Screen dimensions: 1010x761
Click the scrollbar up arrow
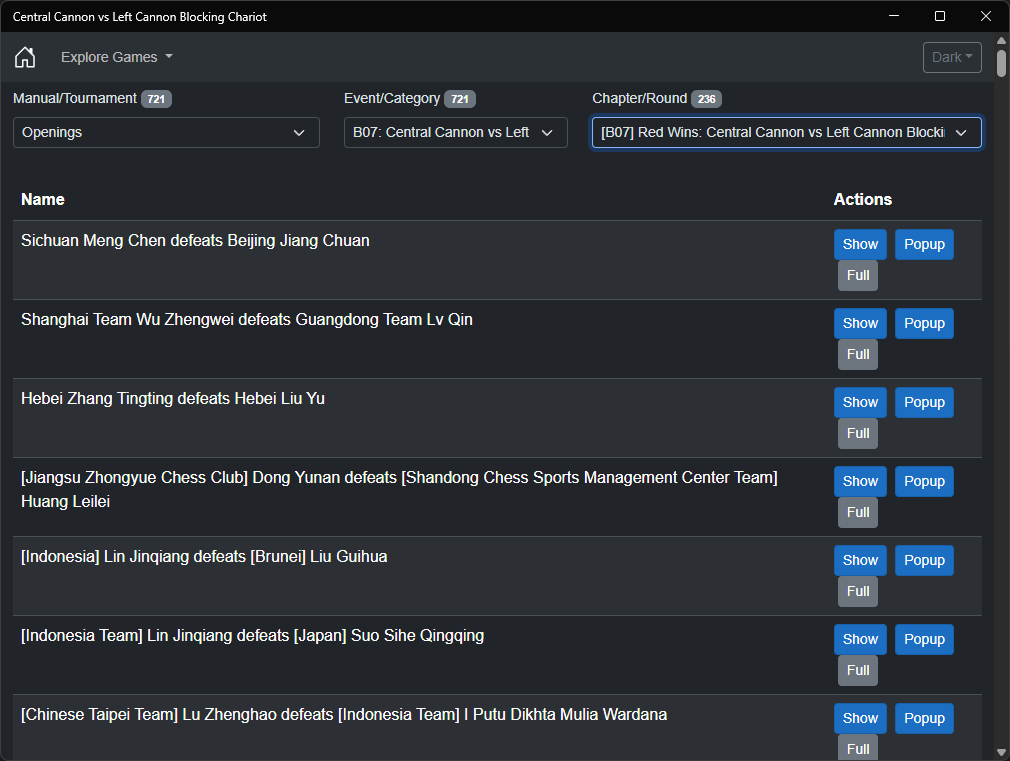[x=1002, y=41]
